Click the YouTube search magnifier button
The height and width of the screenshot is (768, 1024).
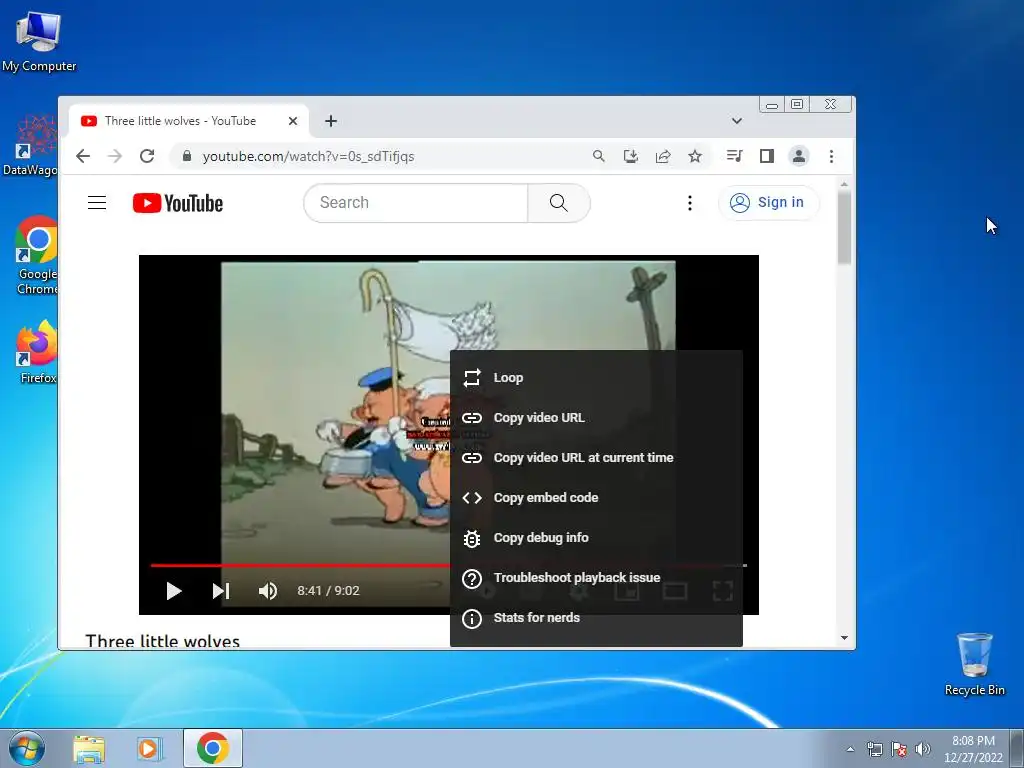pyautogui.click(x=558, y=202)
